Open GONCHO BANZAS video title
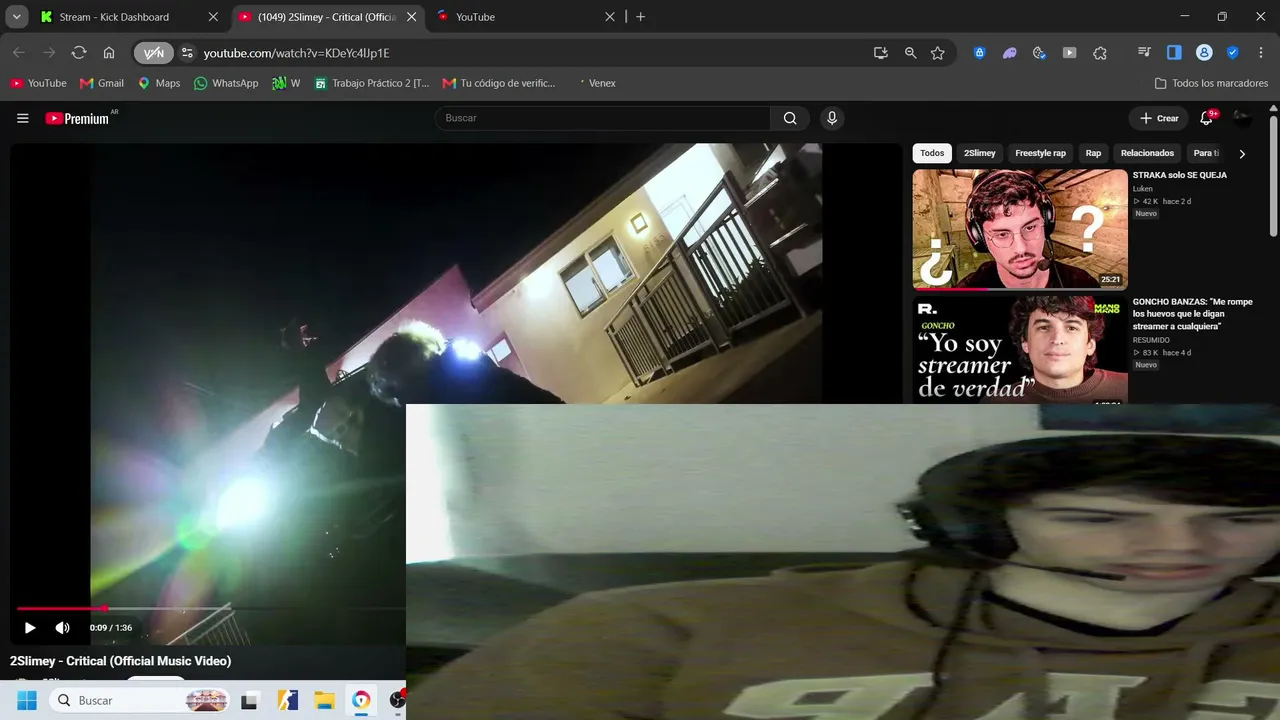Image resolution: width=1280 pixels, height=720 pixels. (x=1192, y=314)
